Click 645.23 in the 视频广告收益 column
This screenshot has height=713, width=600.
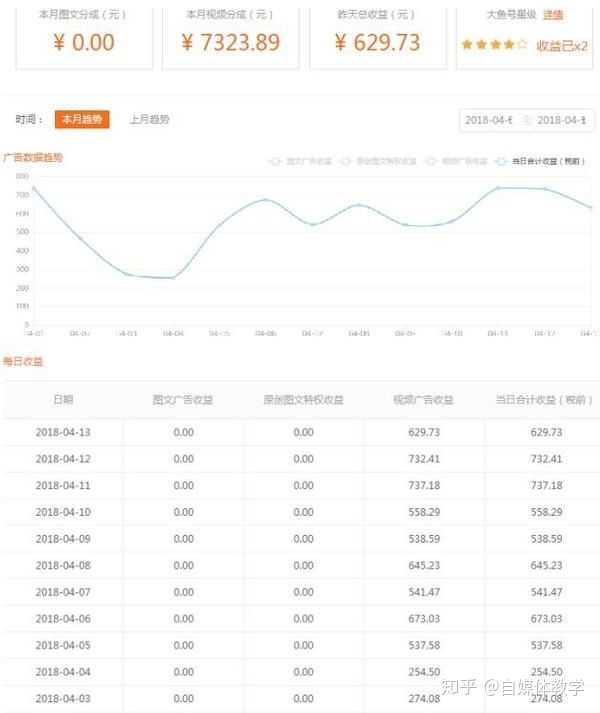pos(424,565)
